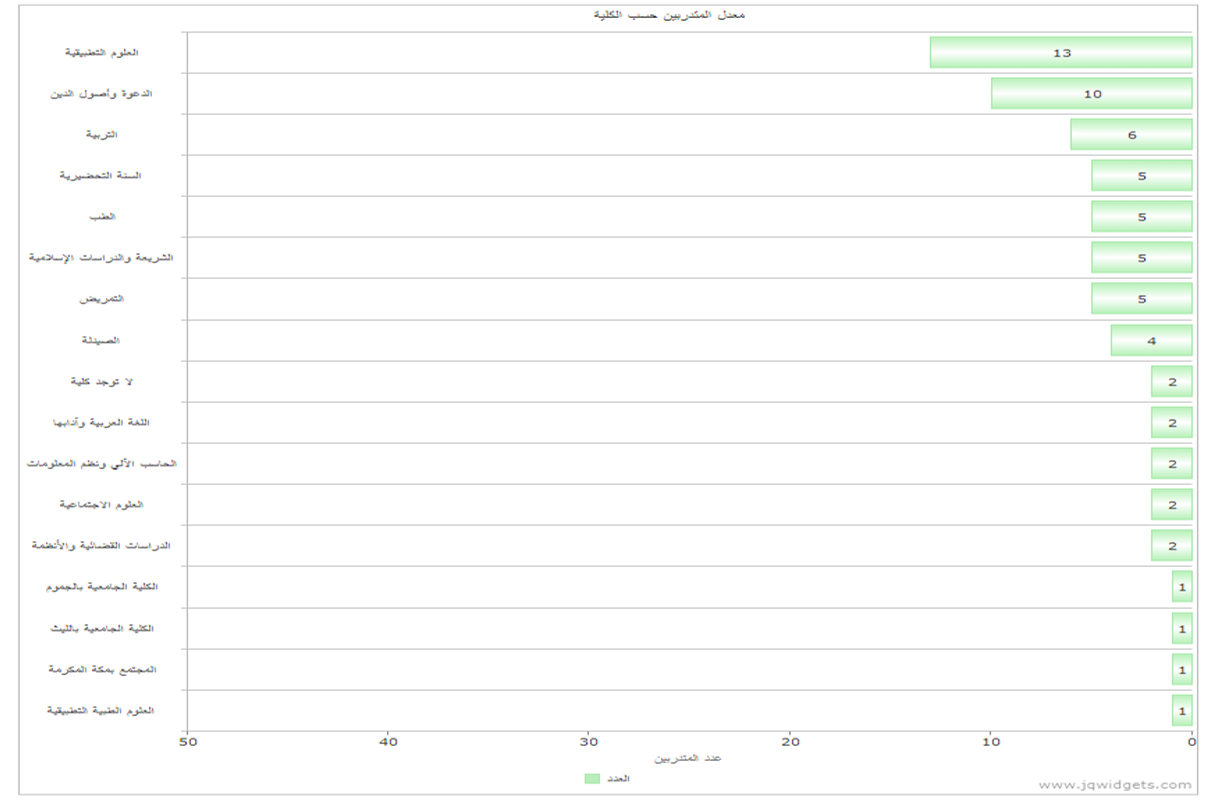Click the label المجتمع بمكة المكرمة
Screen dimensions: 1215x808
(101, 669)
